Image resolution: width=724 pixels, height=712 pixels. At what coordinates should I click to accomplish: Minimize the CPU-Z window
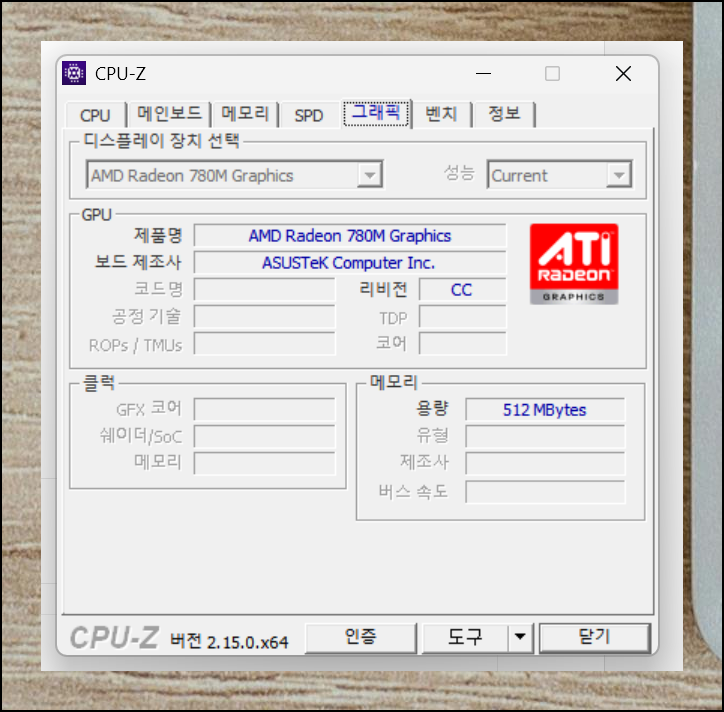[483, 73]
